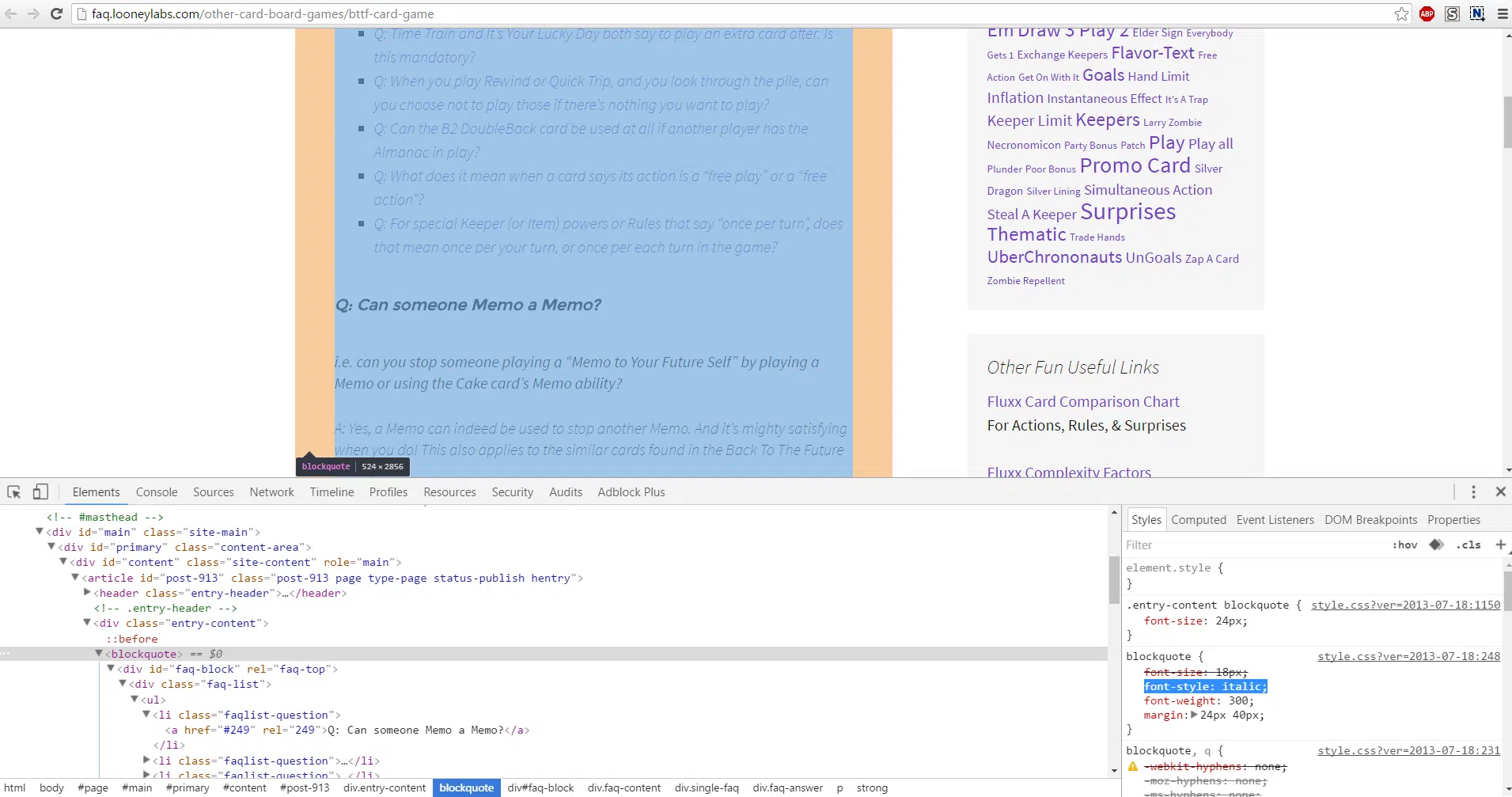Open the Fluxx Card Comparison Chart link

[1082, 402]
